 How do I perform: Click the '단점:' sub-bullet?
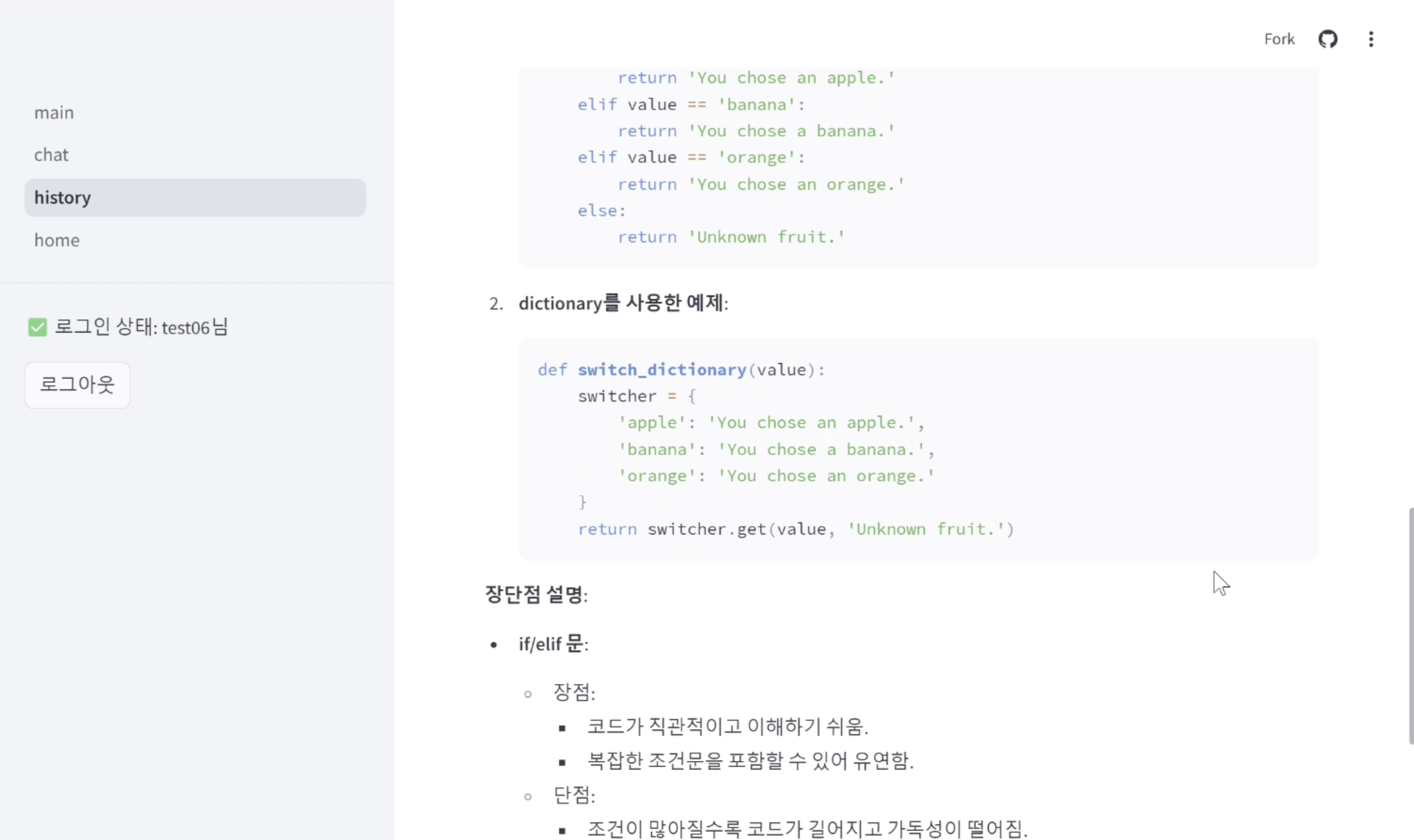click(574, 795)
